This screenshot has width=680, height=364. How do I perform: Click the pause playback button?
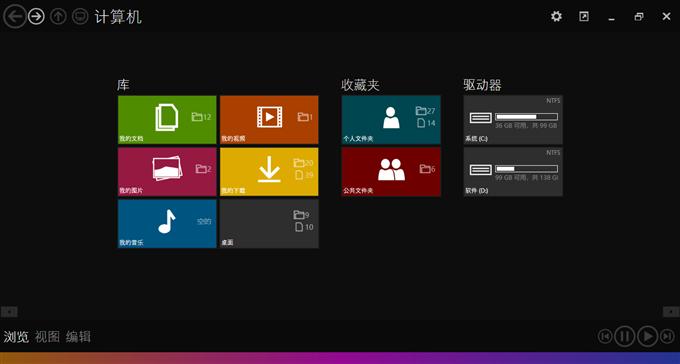pyautogui.click(x=624, y=336)
